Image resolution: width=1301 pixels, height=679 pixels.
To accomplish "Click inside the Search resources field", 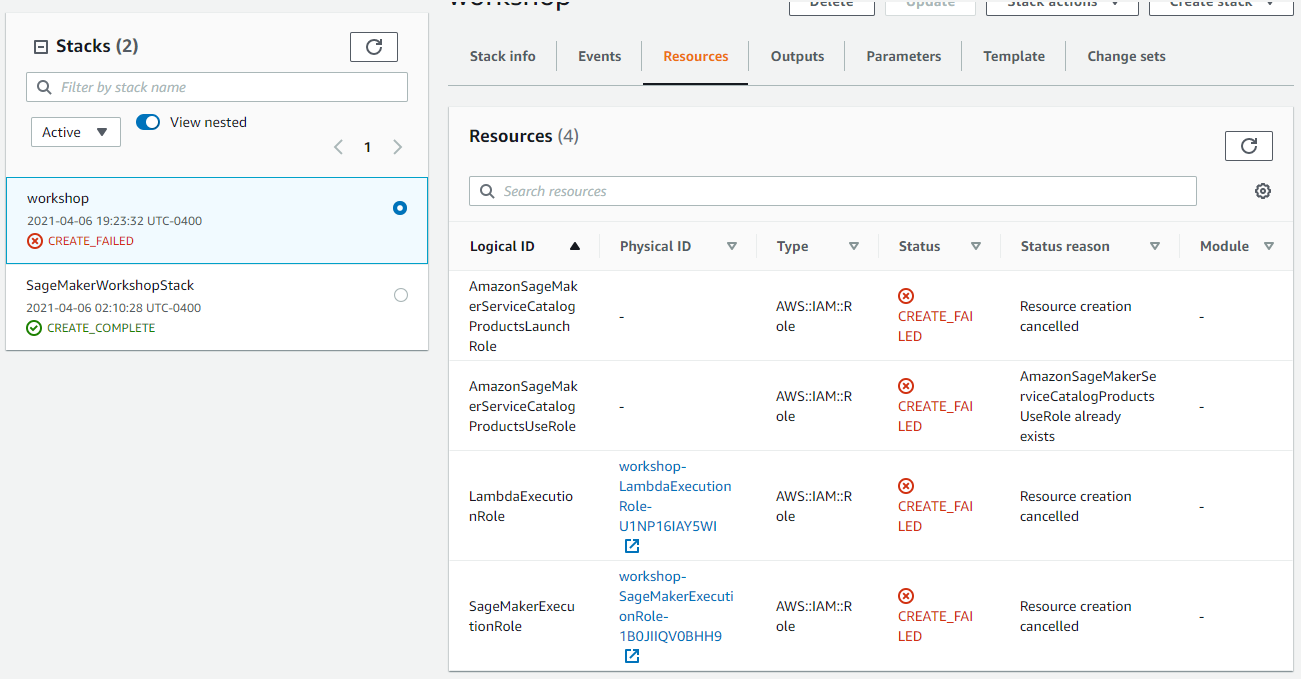I will [x=832, y=190].
